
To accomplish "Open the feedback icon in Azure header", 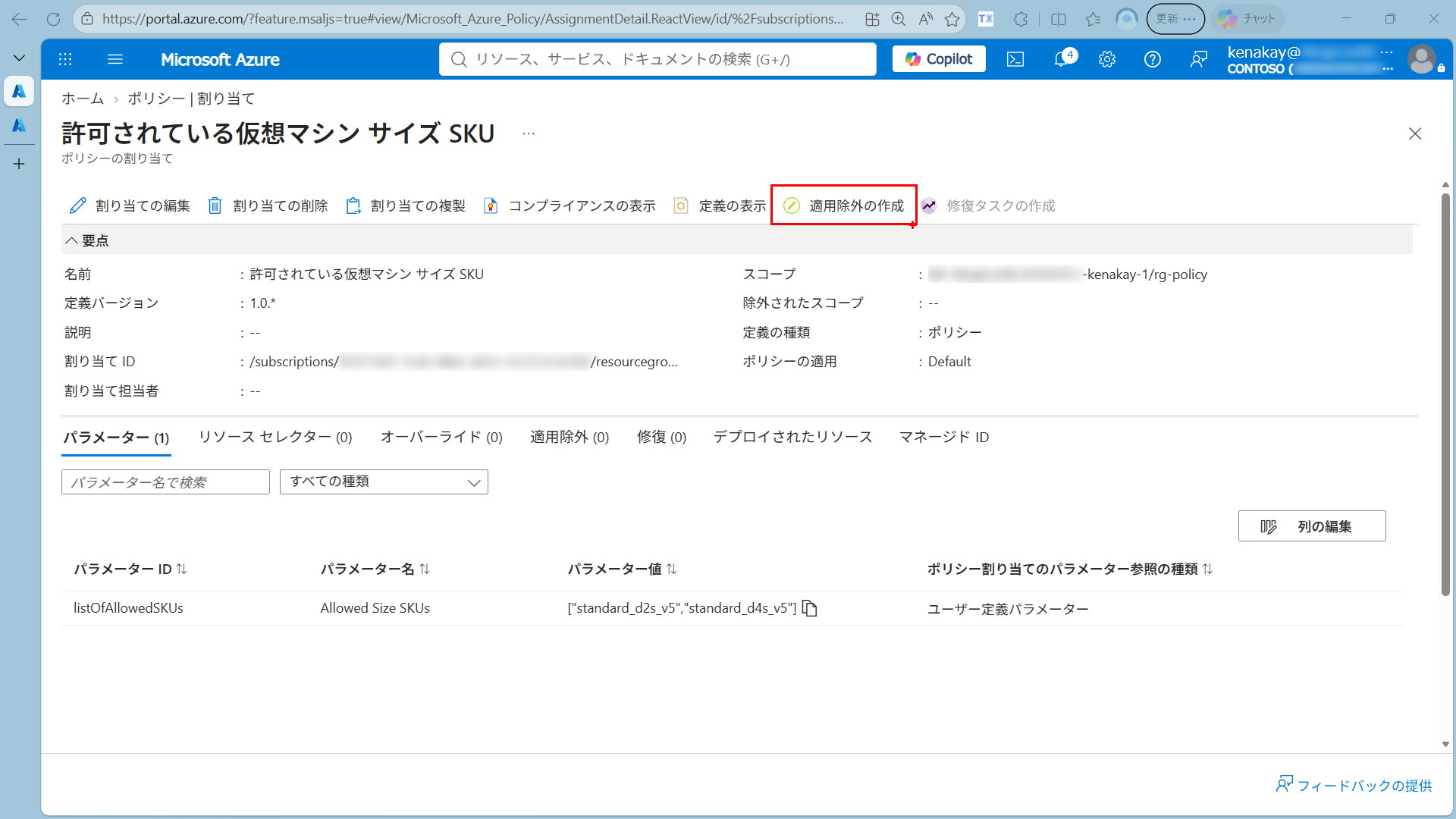I will point(1199,59).
